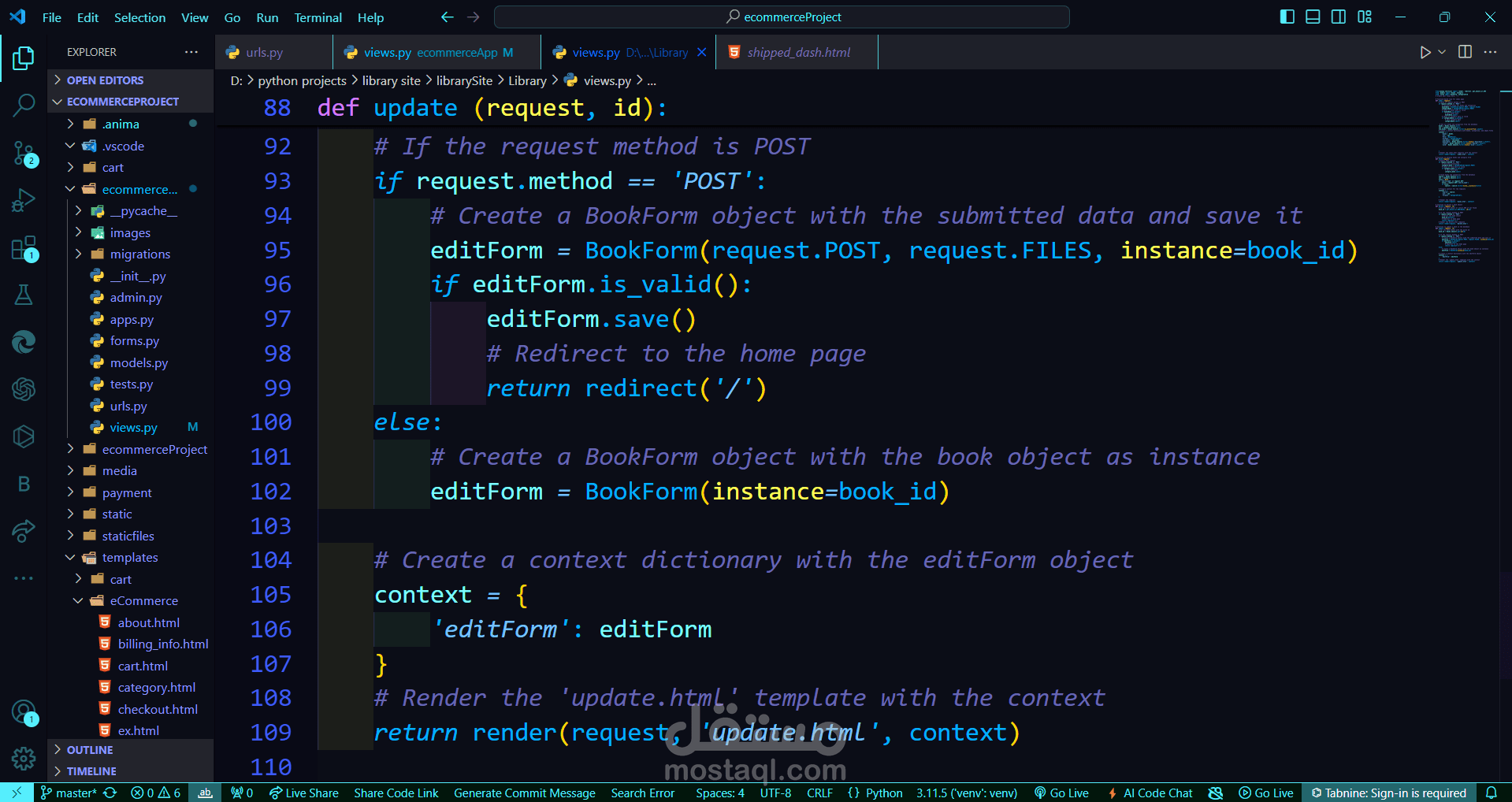Click Customize Layout icon
Image resolution: width=1512 pixels, height=802 pixels.
point(1365,17)
